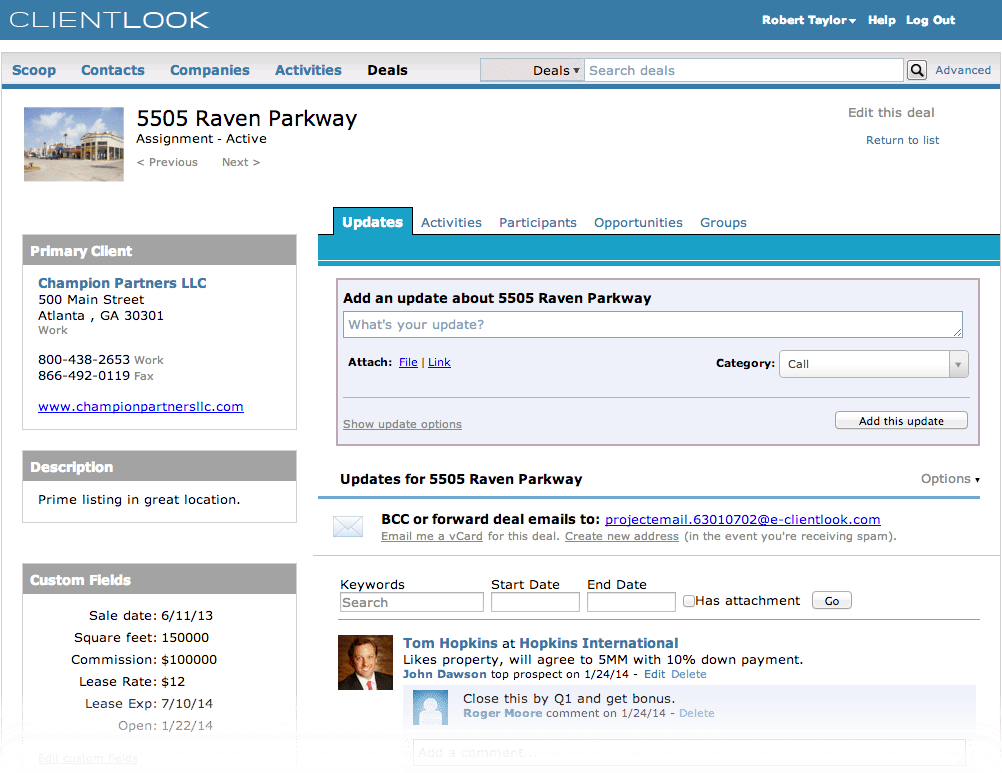Image resolution: width=1002 pixels, height=773 pixels.
Task: Click Roger Moore's avatar in the comment
Action: tap(430, 708)
